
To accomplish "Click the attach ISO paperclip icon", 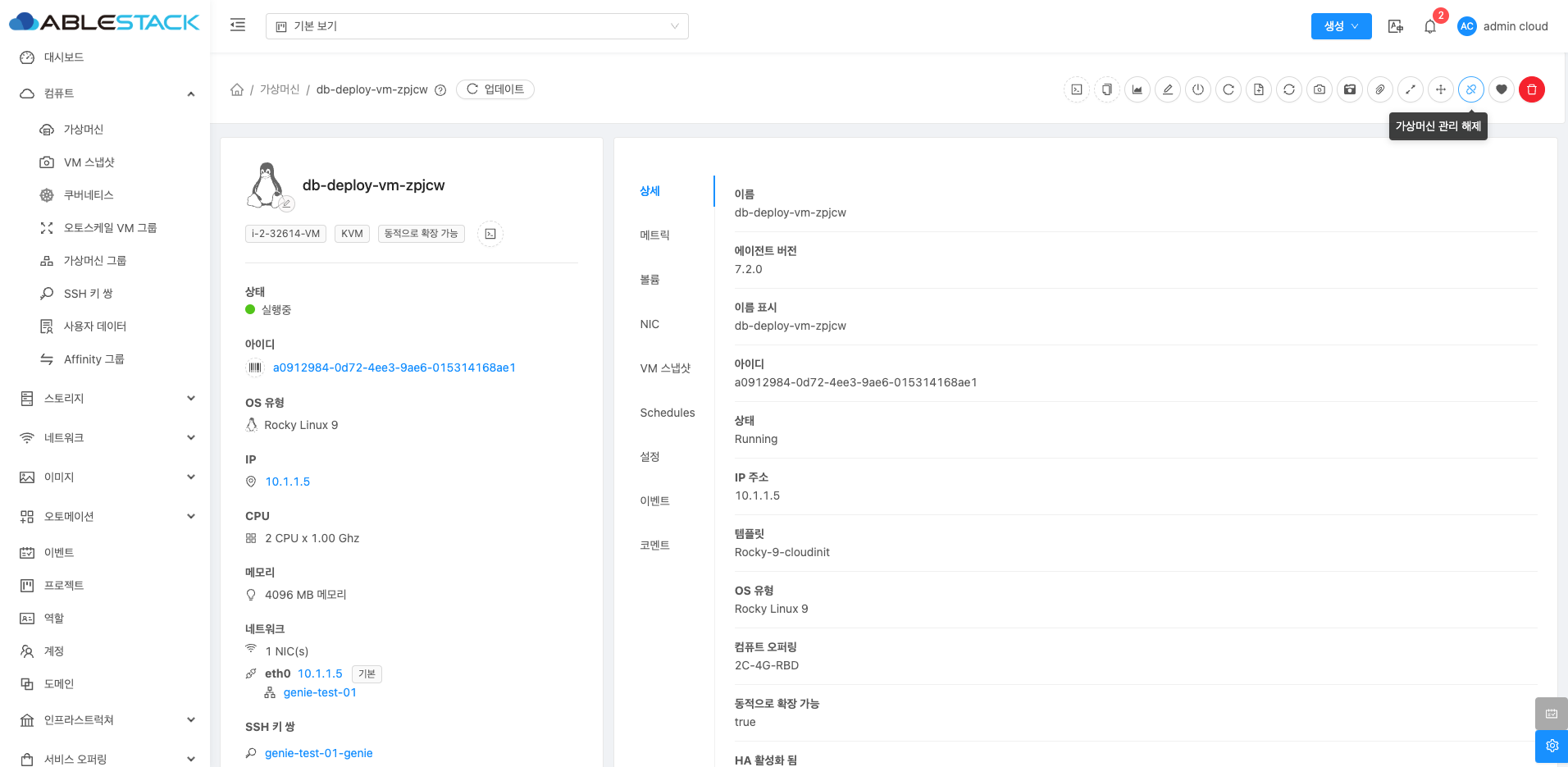I will tap(1380, 89).
